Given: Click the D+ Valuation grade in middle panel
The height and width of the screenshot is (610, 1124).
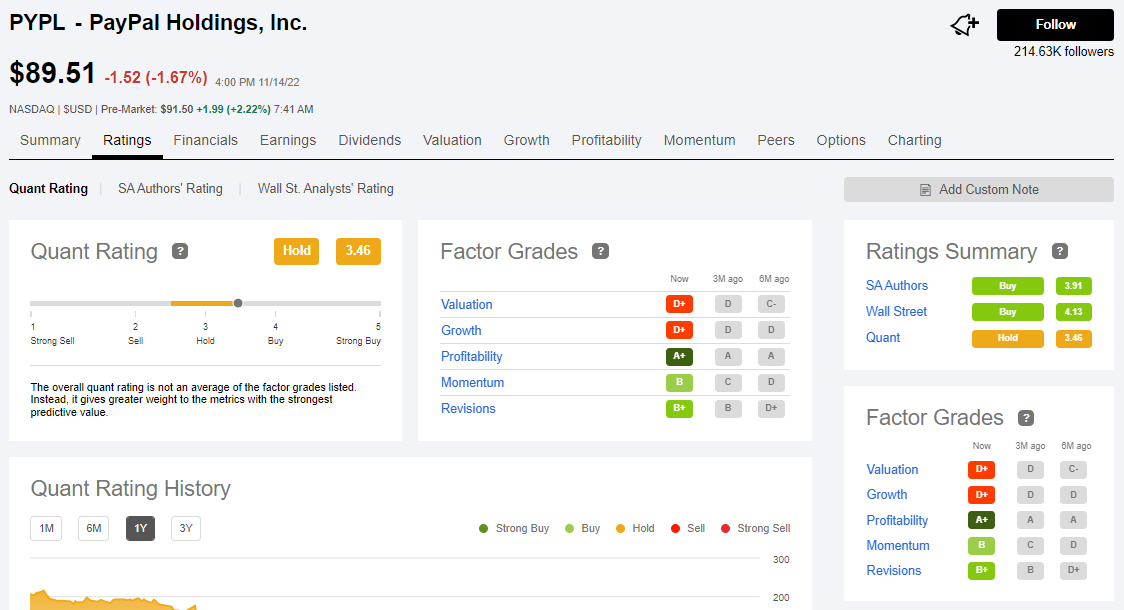Looking at the screenshot, I should tap(680, 304).
